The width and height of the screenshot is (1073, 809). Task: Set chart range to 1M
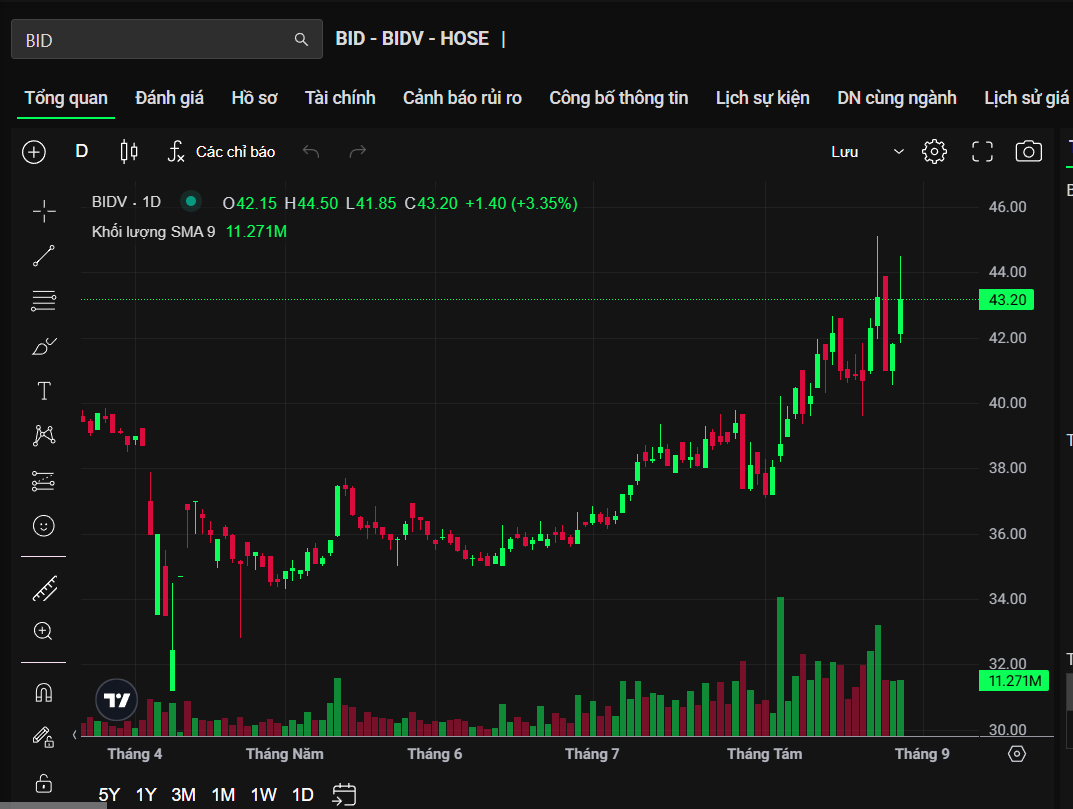click(224, 795)
